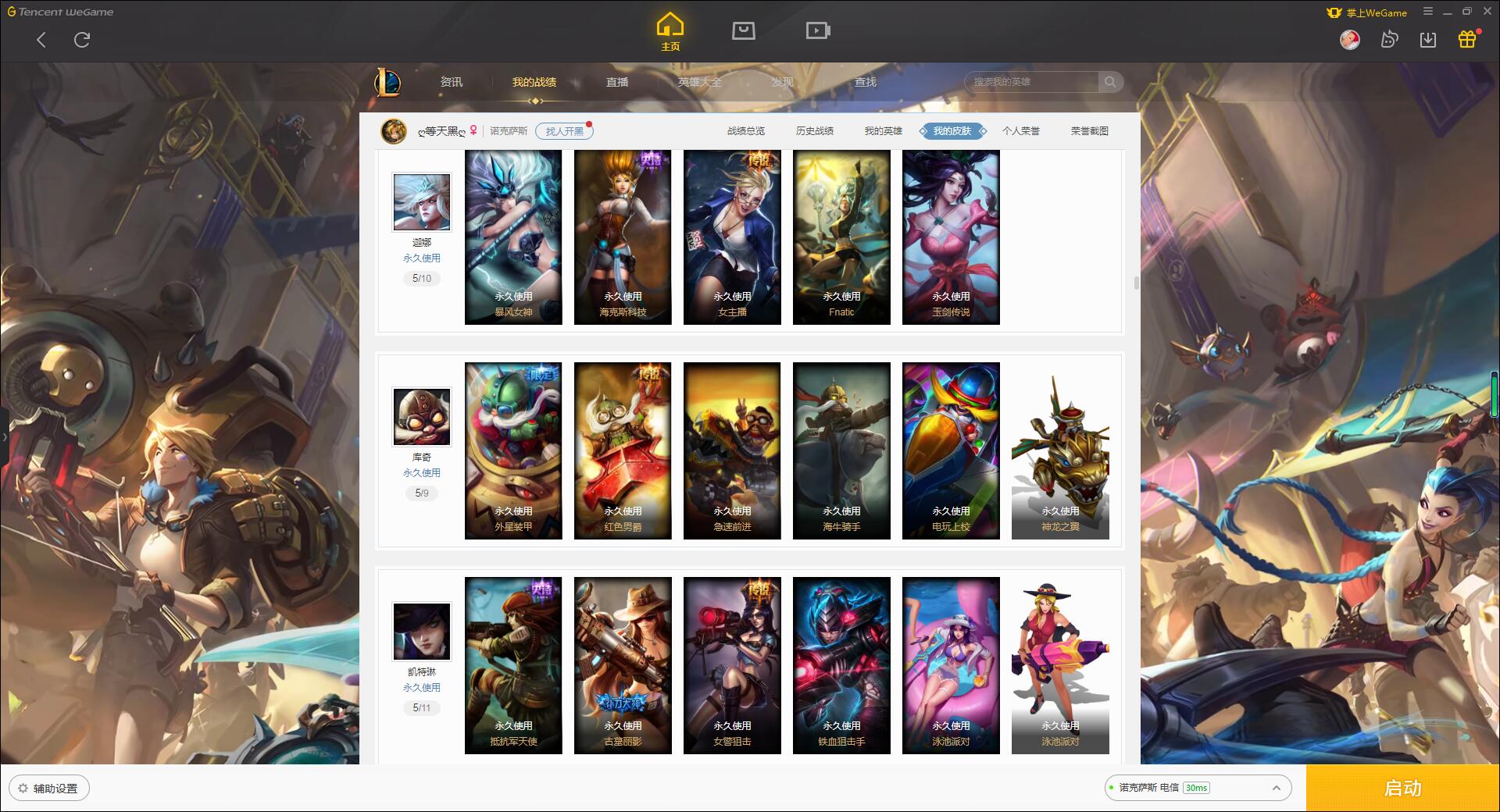Click the search magnifier button

coord(1109,82)
